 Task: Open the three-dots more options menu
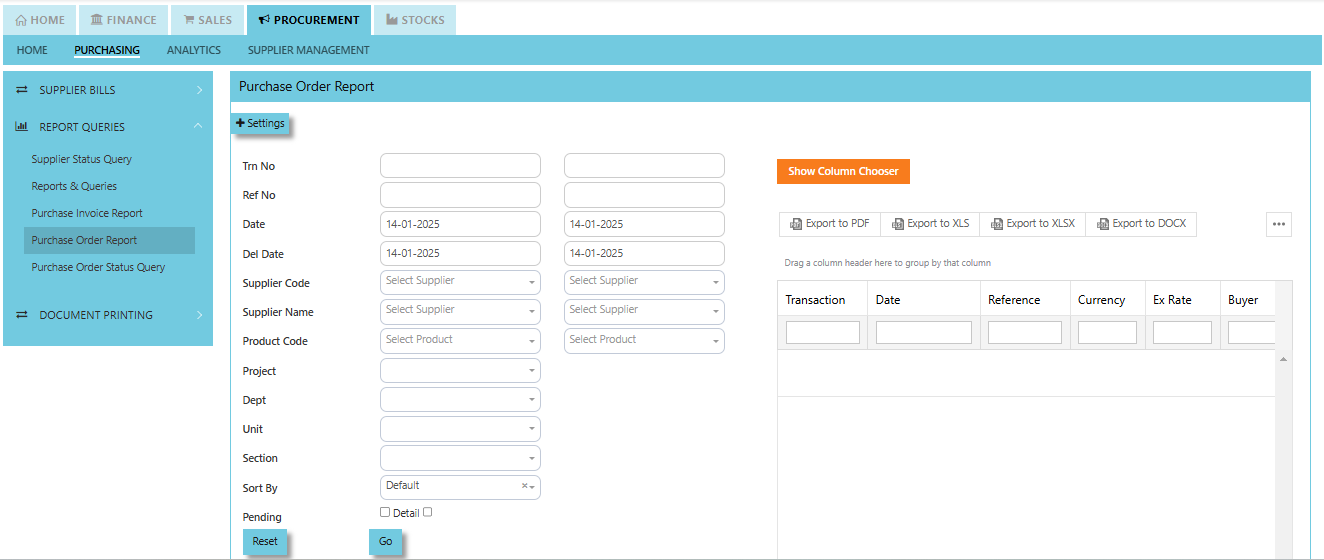1279,224
